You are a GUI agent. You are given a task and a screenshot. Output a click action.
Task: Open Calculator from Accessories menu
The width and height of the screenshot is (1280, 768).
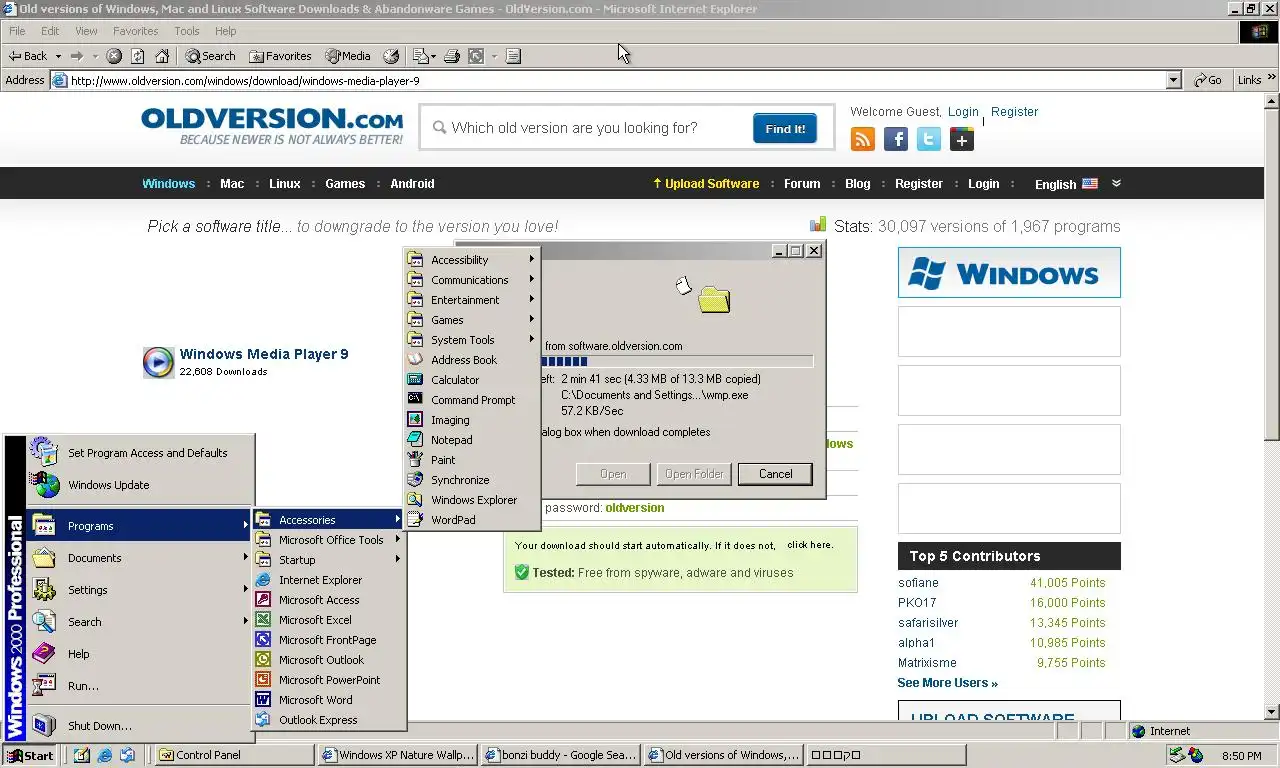tap(471, 380)
